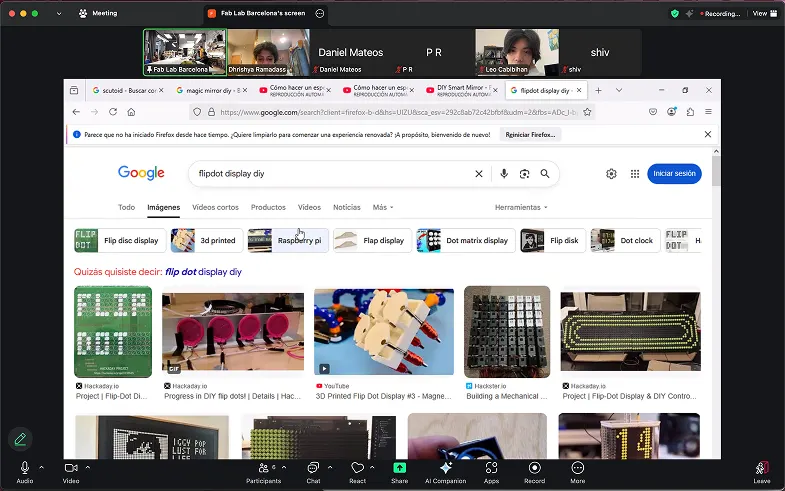Reload the page in Firefox
This screenshot has height=491, width=785.
pos(113,112)
